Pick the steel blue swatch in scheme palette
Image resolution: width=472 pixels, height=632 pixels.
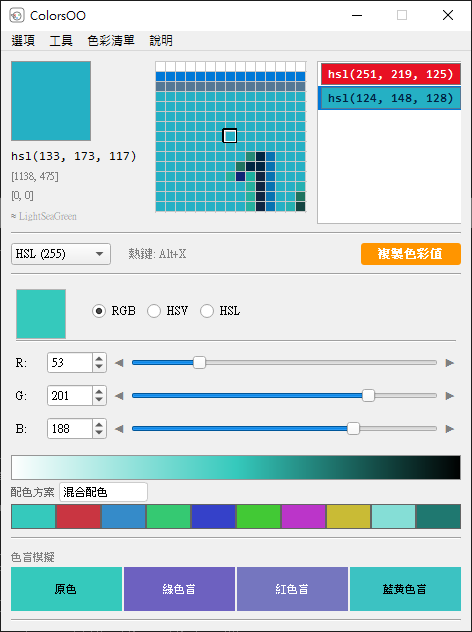[123, 516]
